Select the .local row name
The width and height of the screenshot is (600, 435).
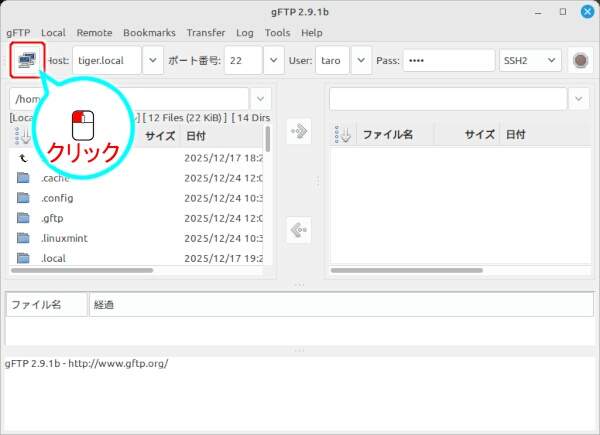53,258
